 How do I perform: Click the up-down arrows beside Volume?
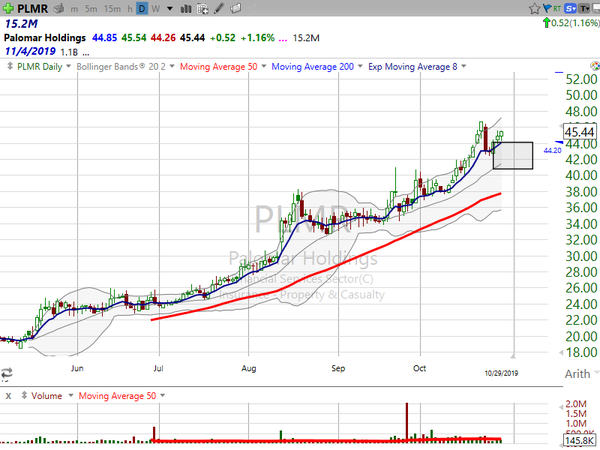pos(24,395)
